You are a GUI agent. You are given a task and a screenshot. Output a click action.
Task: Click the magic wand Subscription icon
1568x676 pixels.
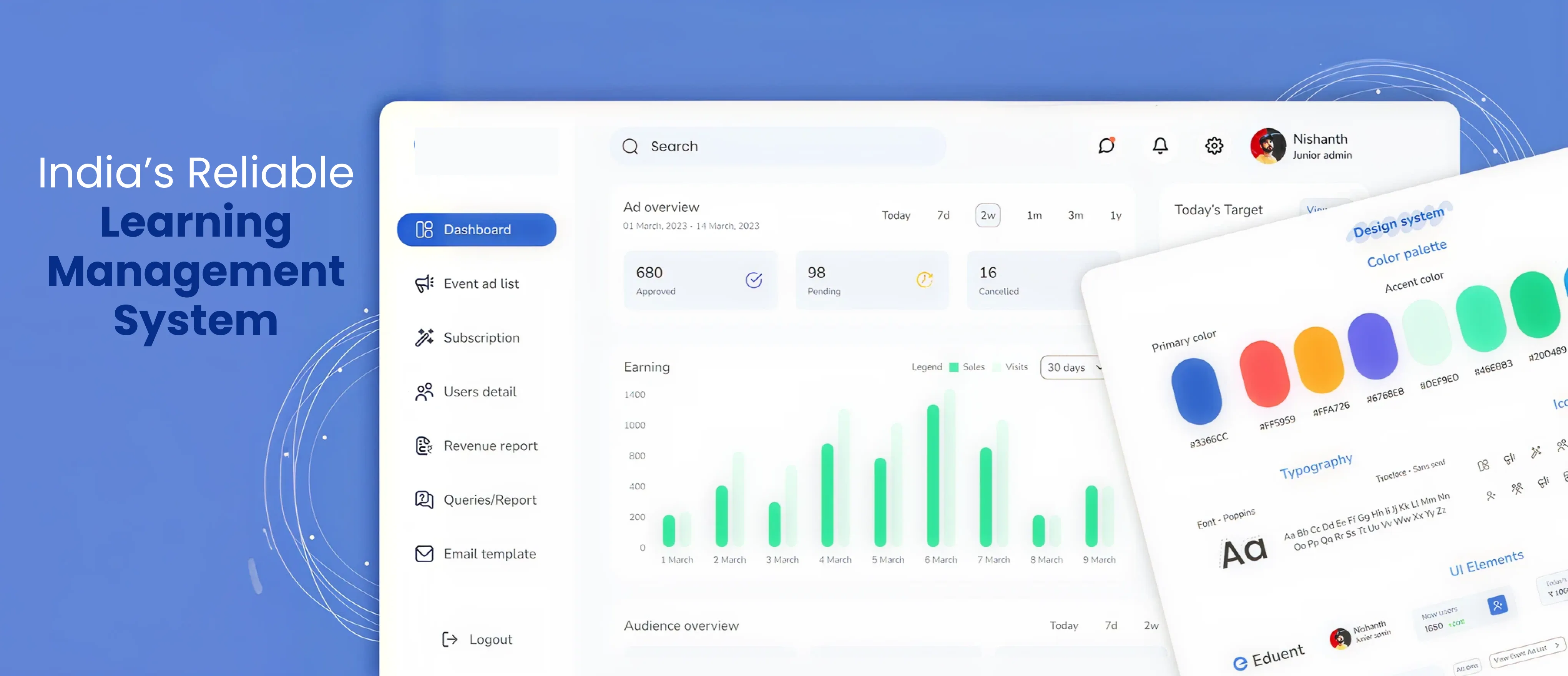(424, 338)
